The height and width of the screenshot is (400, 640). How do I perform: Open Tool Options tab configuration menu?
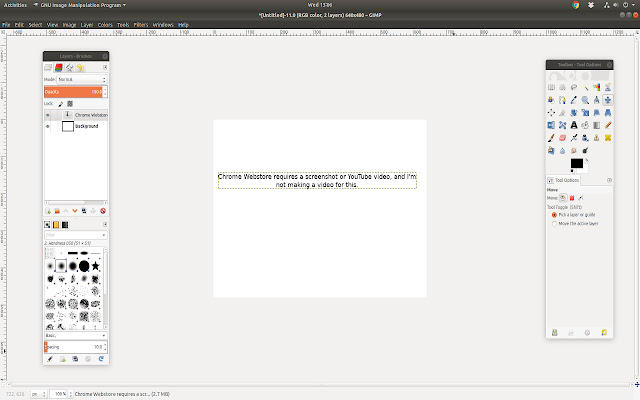coord(609,180)
